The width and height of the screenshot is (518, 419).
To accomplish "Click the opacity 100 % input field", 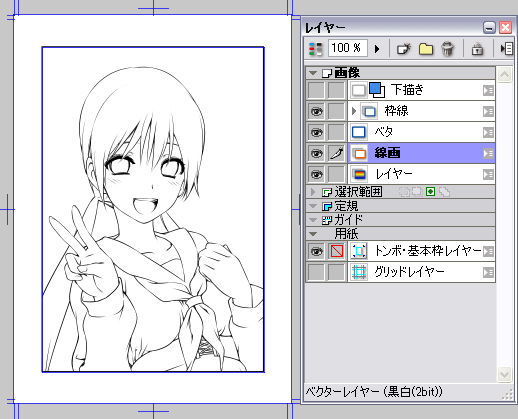I will tap(348, 48).
